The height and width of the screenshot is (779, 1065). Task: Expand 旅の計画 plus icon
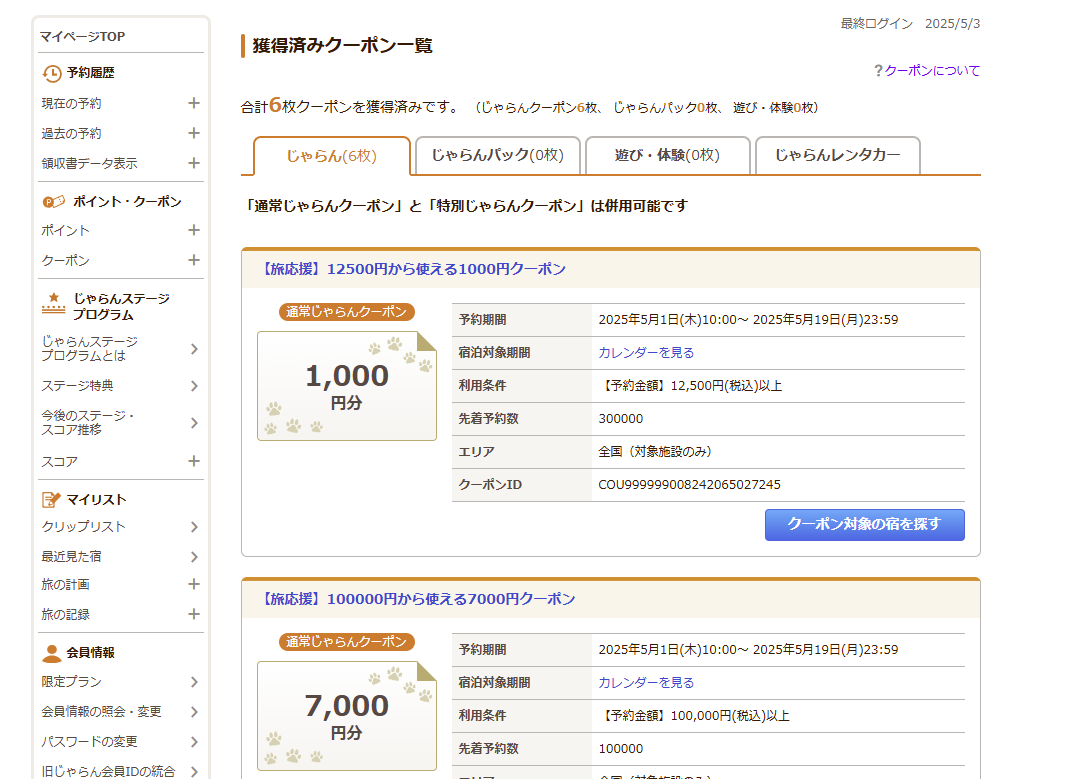pyautogui.click(x=194, y=584)
